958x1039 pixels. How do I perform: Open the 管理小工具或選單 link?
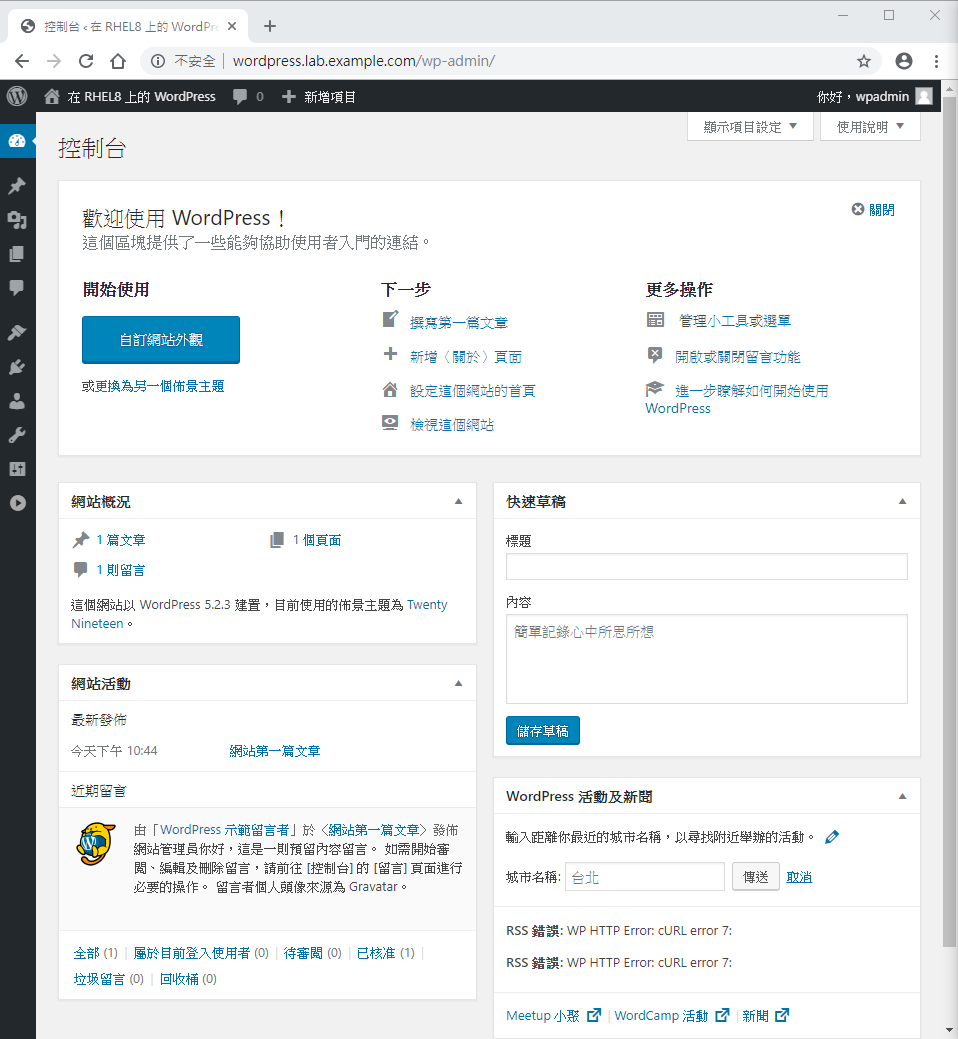(735, 321)
